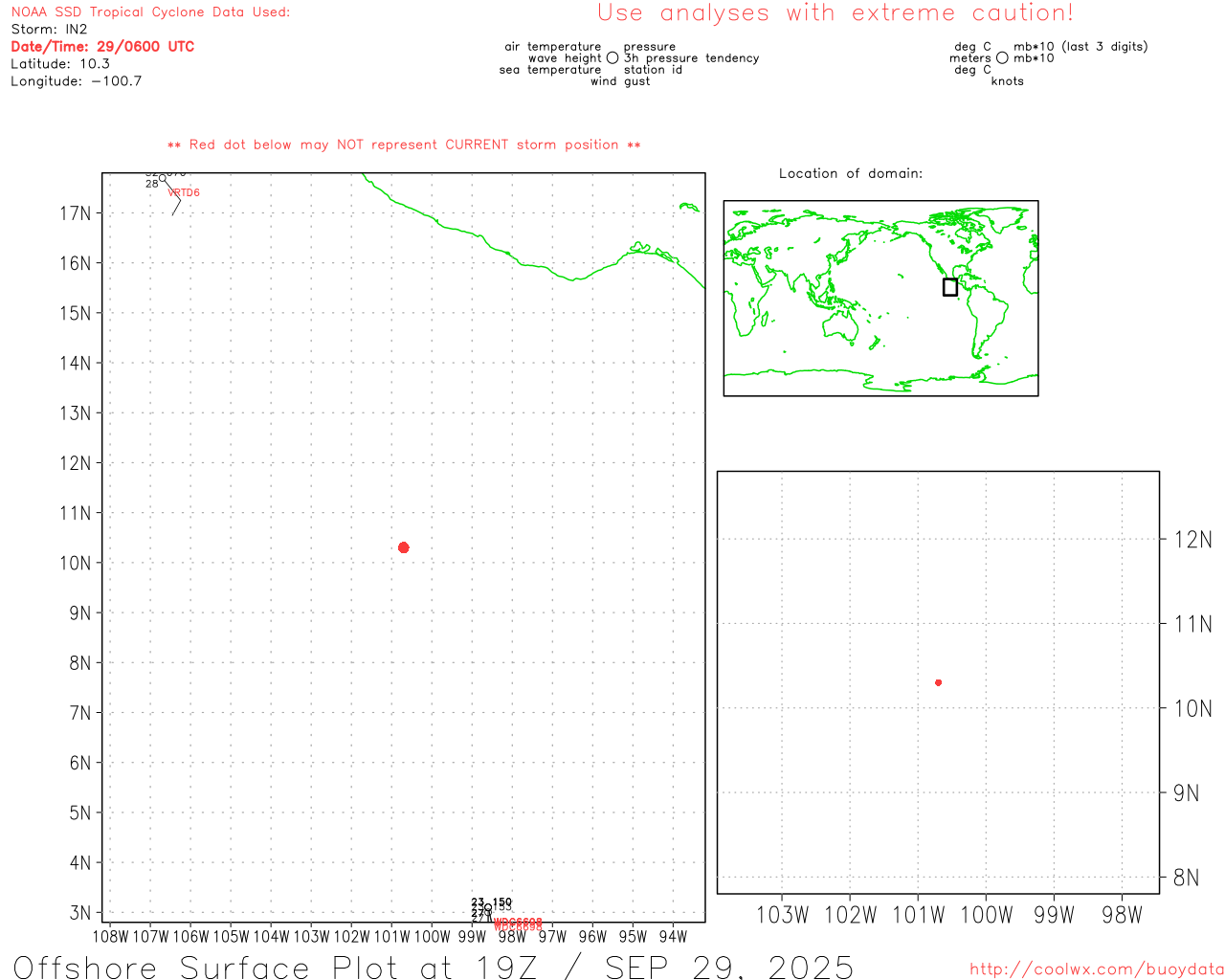The height and width of the screenshot is (980, 1225).
Task: Click the world overview map thumbnail
Action: point(880,299)
